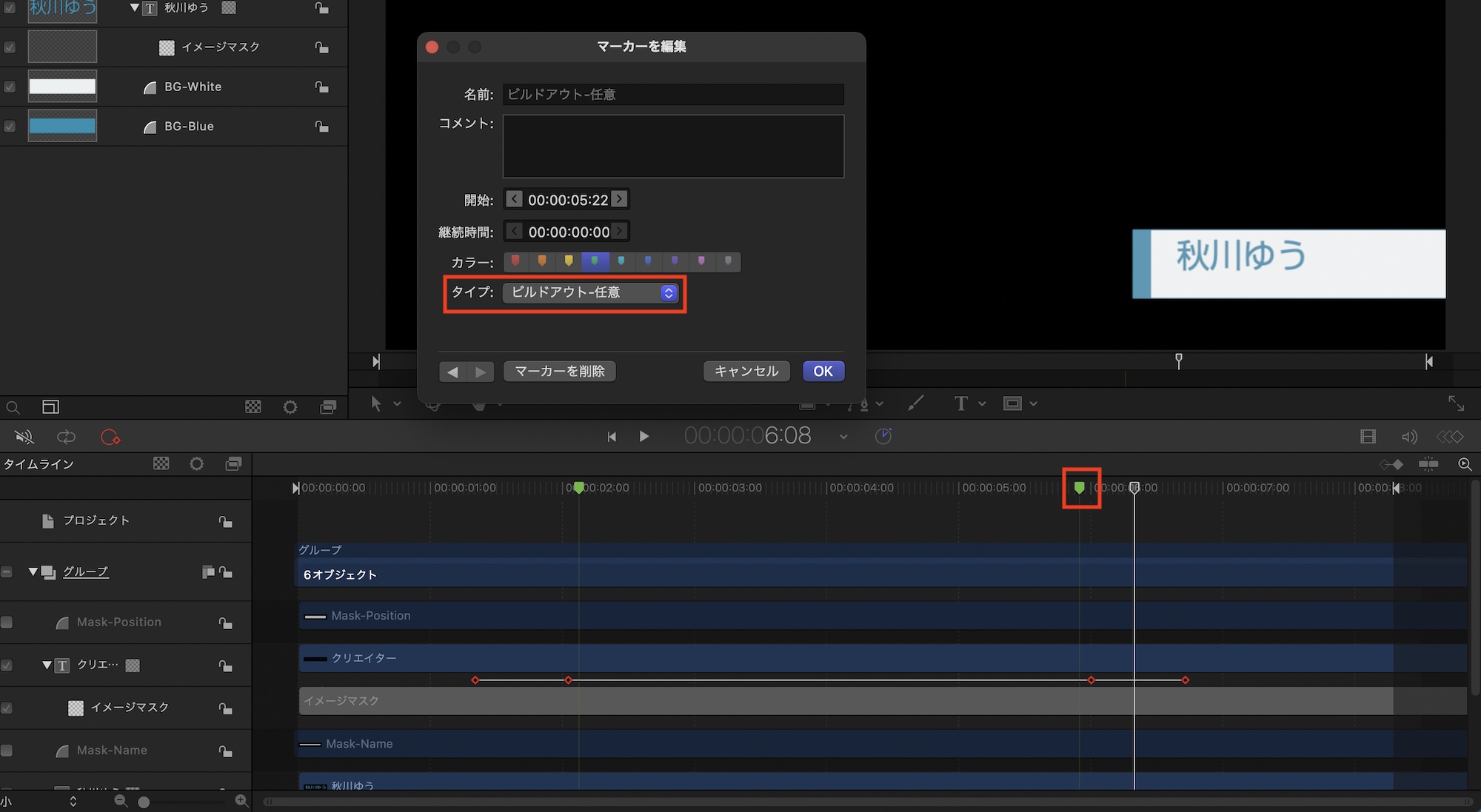Click the キャンセル button
This screenshot has height=812, width=1481.
[x=746, y=371]
